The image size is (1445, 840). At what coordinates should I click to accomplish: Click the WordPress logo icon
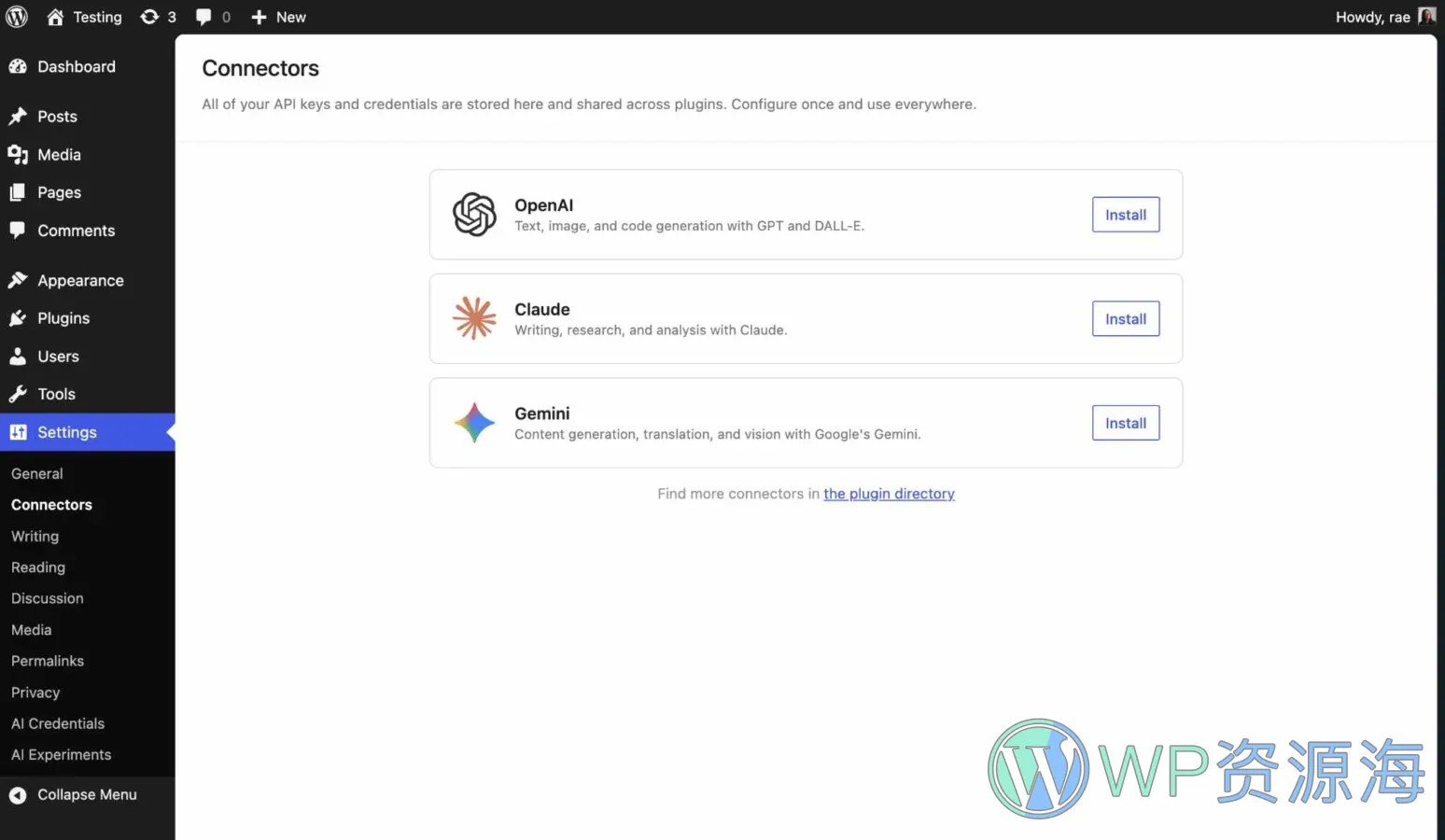click(x=16, y=17)
